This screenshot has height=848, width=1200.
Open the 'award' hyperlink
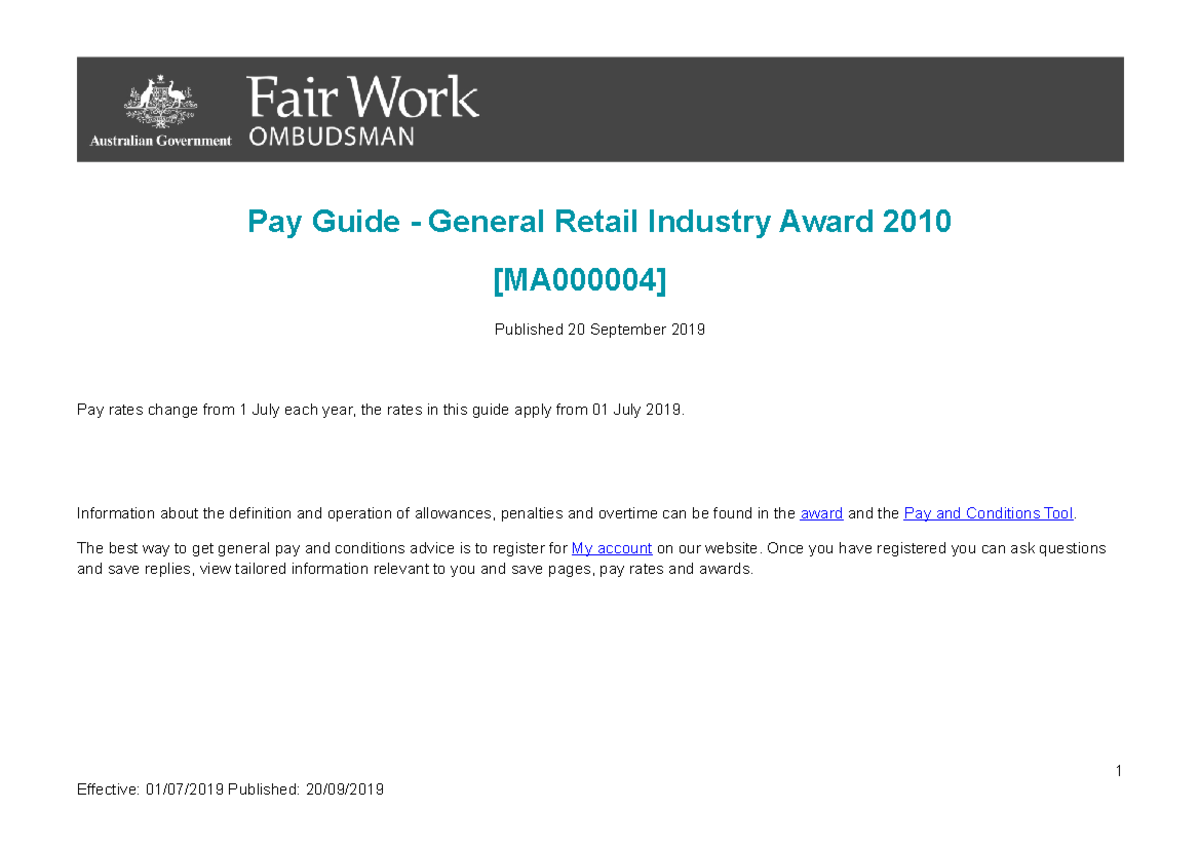tap(821, 513)
